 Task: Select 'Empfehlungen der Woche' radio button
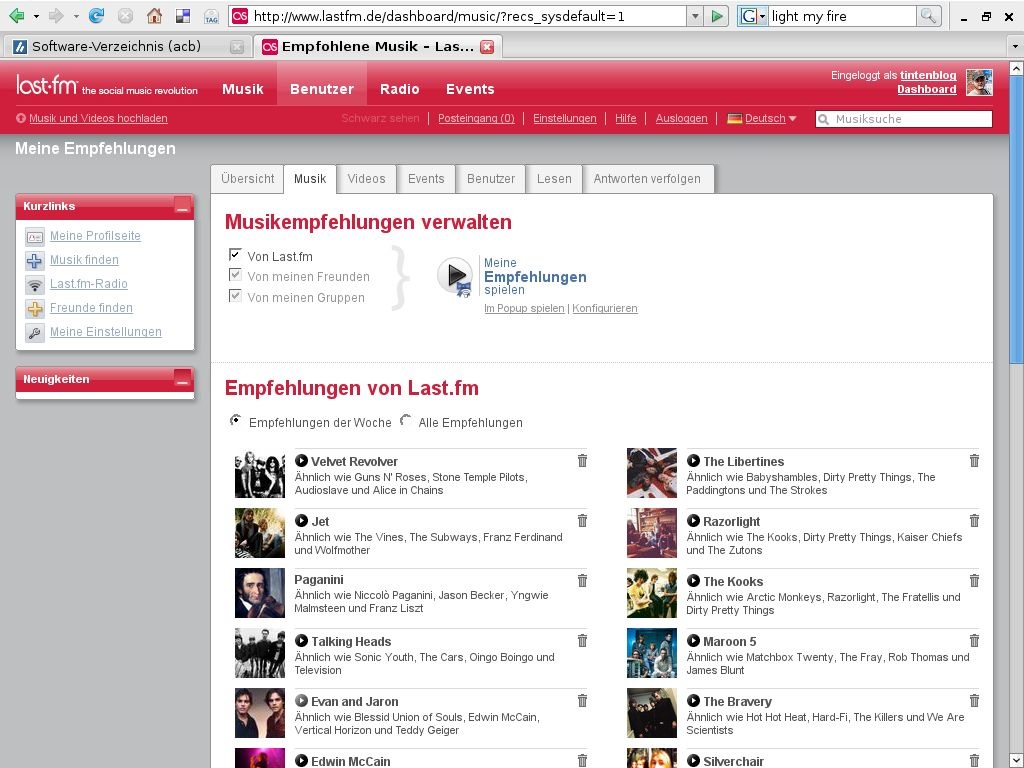235,420
